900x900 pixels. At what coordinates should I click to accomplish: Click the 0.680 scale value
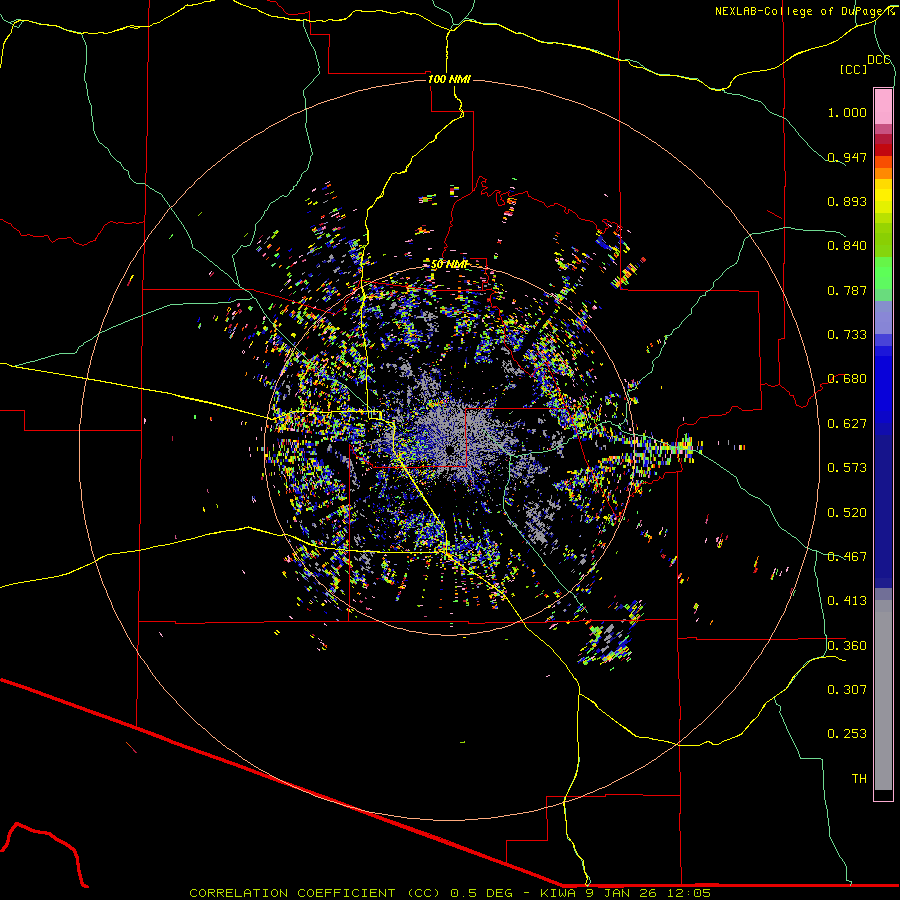(x=847, y=379)
